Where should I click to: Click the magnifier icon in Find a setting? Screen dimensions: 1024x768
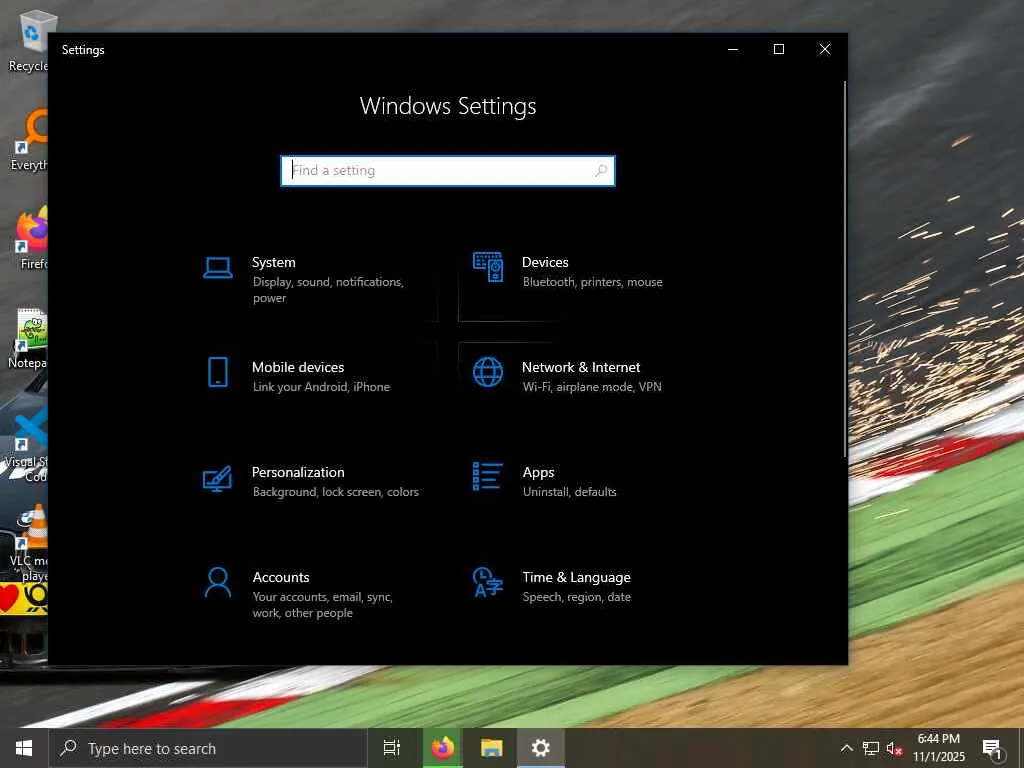tap(601, 170)
